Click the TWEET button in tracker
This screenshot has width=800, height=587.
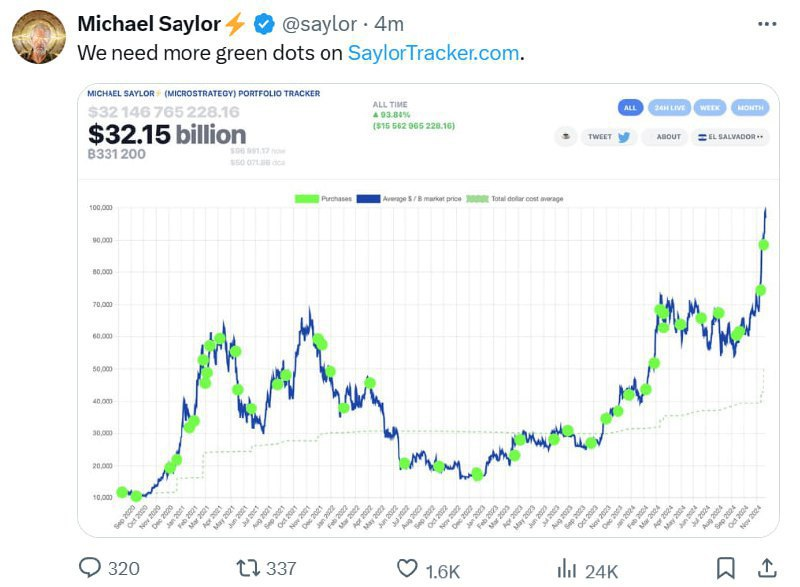click(609, 137)
